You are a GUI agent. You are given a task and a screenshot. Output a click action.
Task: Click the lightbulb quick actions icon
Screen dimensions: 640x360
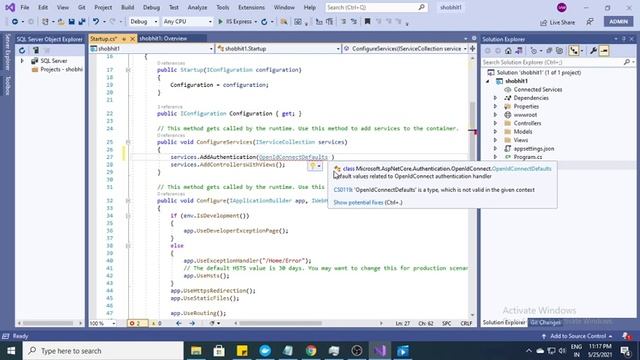pos(313,166)
